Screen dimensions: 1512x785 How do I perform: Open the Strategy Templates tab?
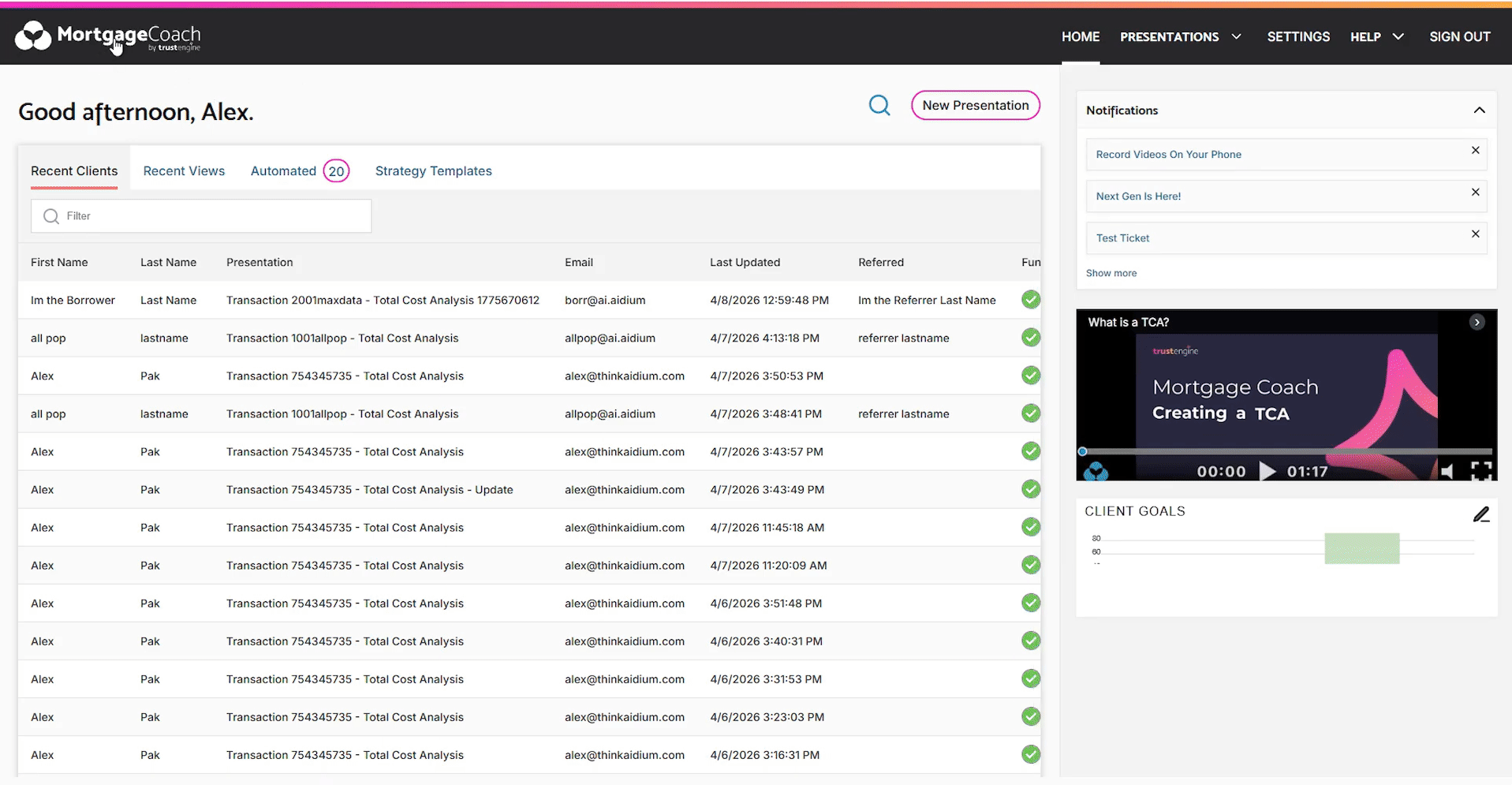[433, 171]
